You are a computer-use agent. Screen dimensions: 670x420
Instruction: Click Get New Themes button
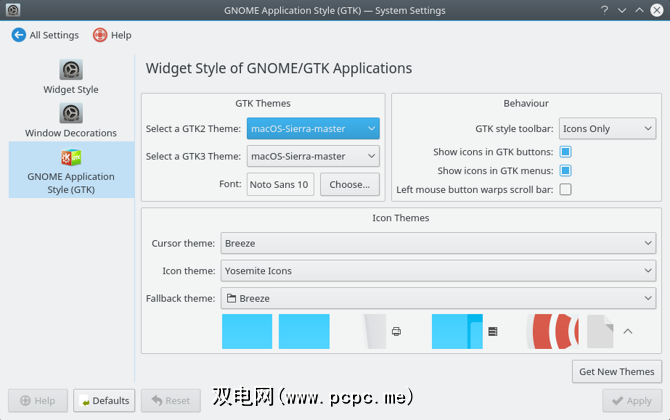(x=617, y=372)
